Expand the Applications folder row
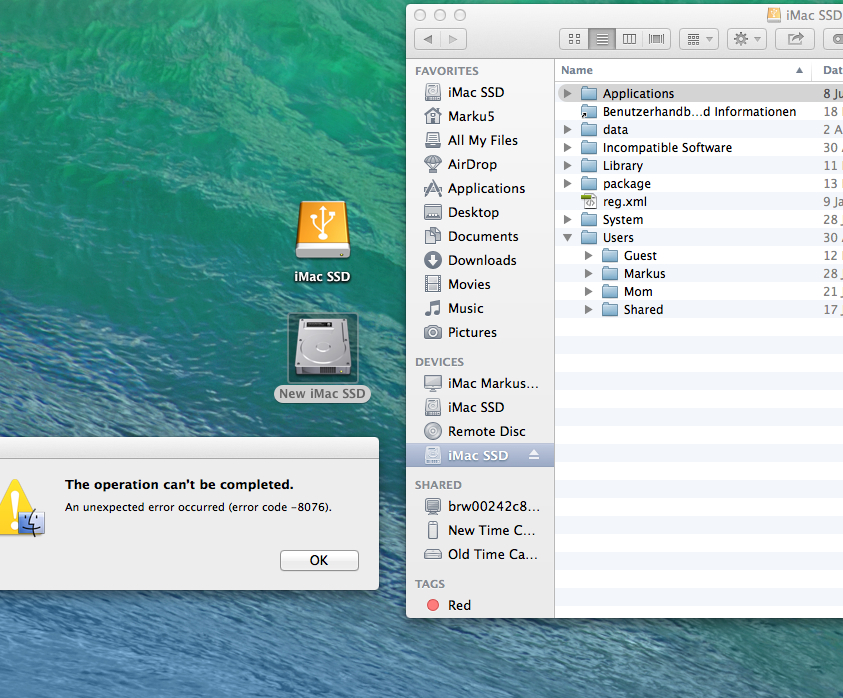 [567, 94]
